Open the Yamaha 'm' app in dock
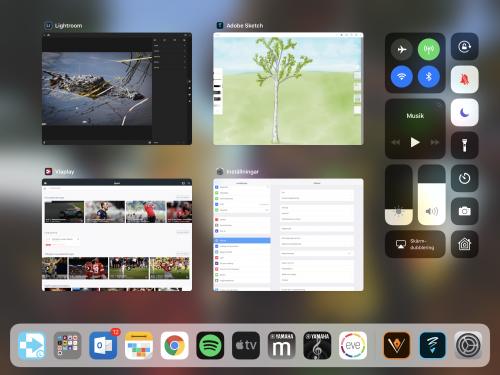The width and height of the screenshot is (500, 375). [x=281, y=345]
